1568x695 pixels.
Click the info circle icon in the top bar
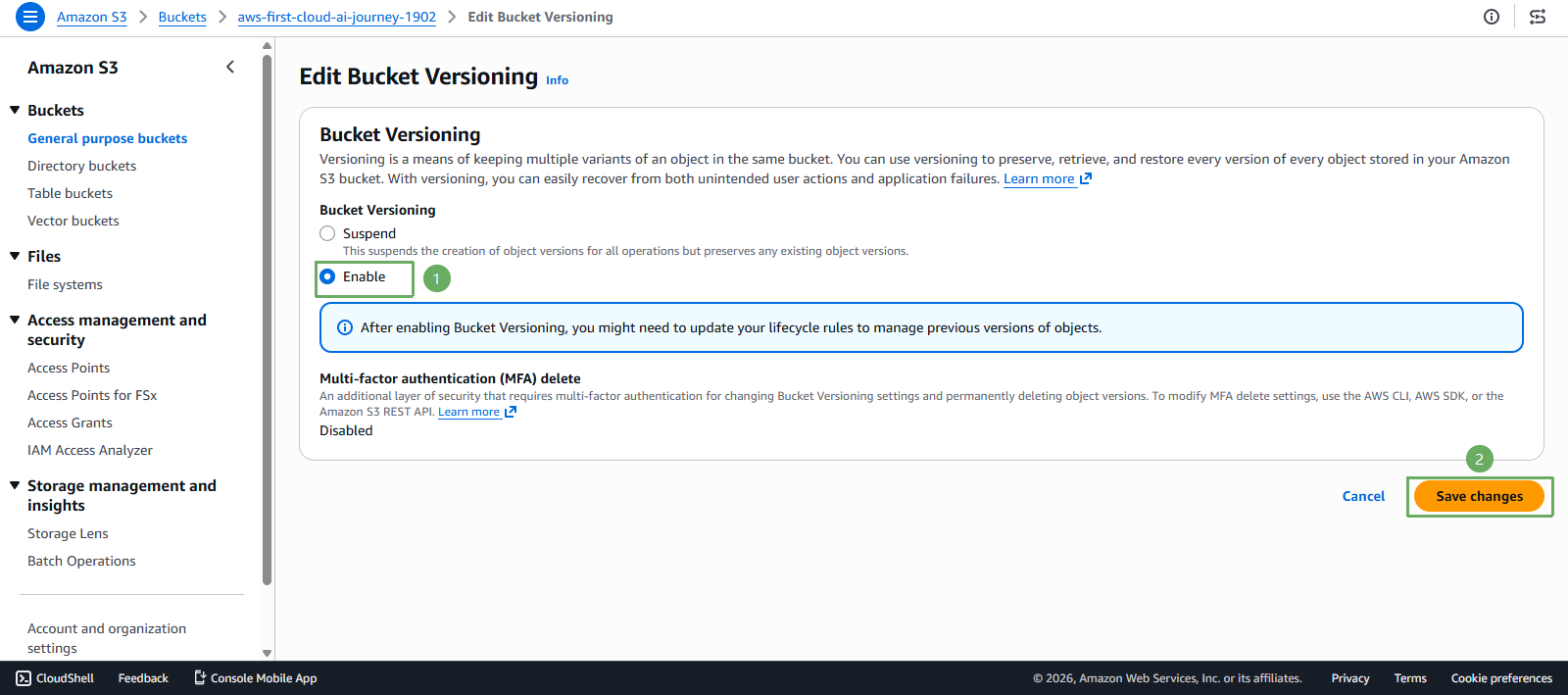click(x=1492, y=17)
